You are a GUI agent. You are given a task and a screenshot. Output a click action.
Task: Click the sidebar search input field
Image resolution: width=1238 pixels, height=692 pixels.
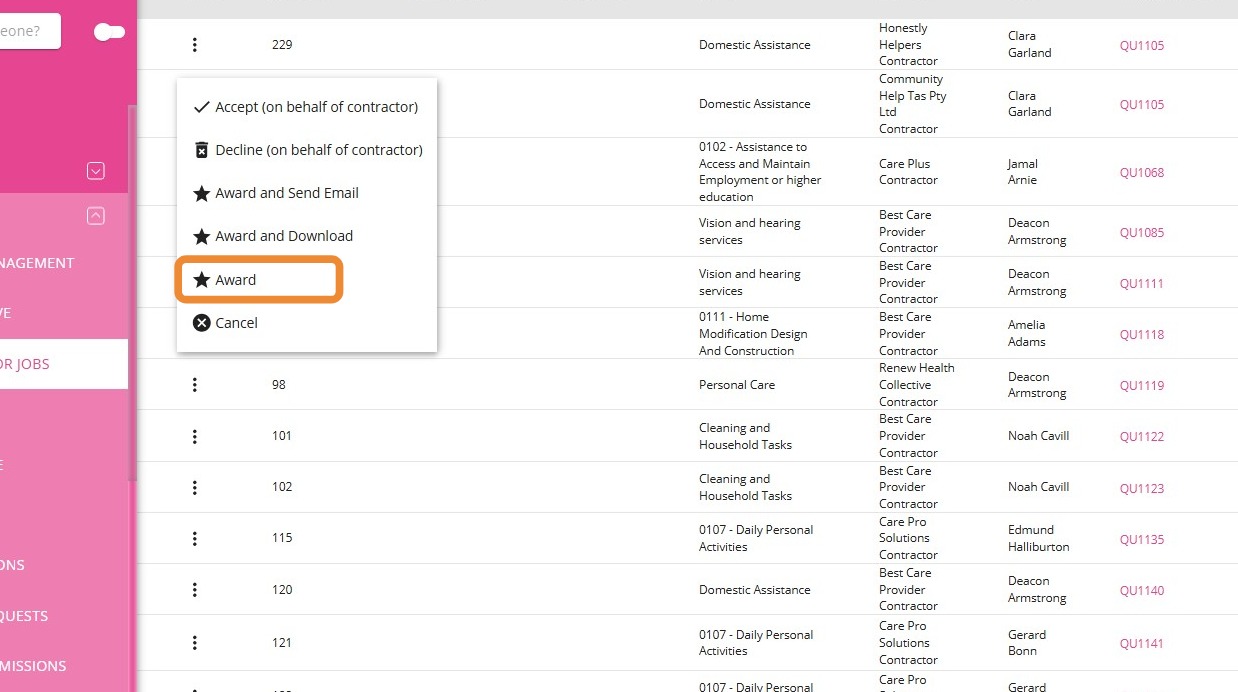point(28,31)
